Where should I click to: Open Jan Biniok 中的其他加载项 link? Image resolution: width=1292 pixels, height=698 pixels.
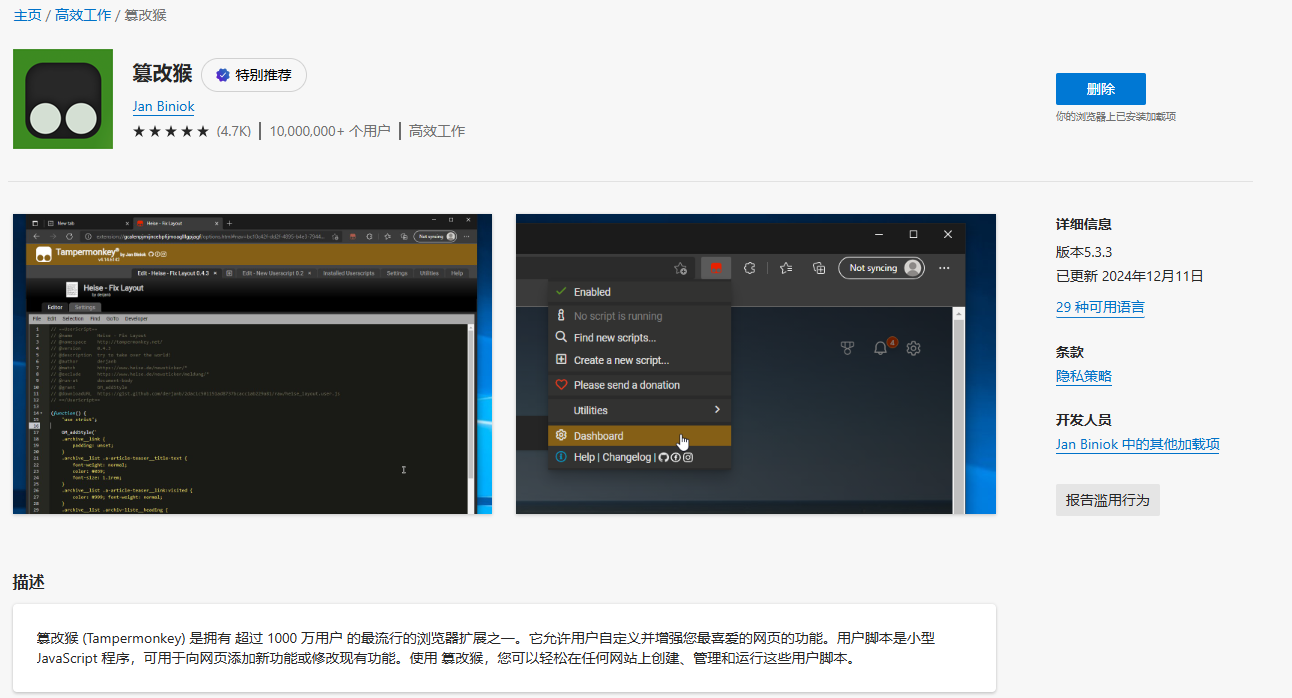point(1138,444)
